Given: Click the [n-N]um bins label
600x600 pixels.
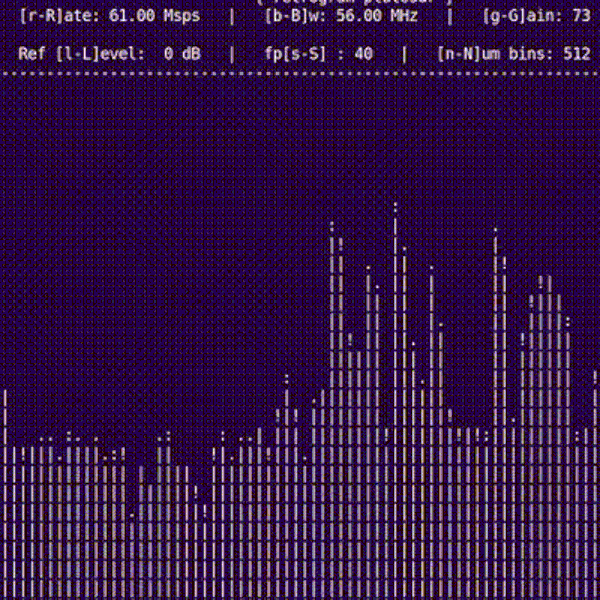Looking at the screenshot, I should 496,53.
